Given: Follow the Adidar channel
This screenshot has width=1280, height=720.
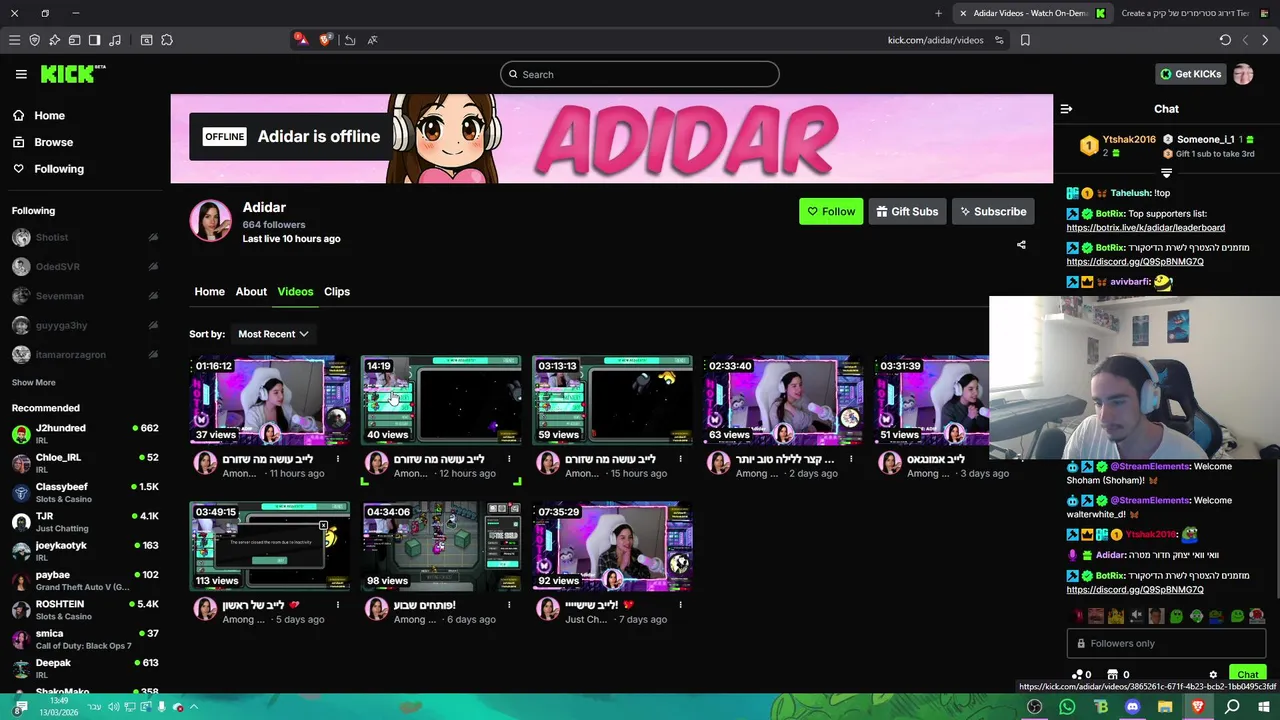Looking at the screenshot, I should [x=831, y=211].
